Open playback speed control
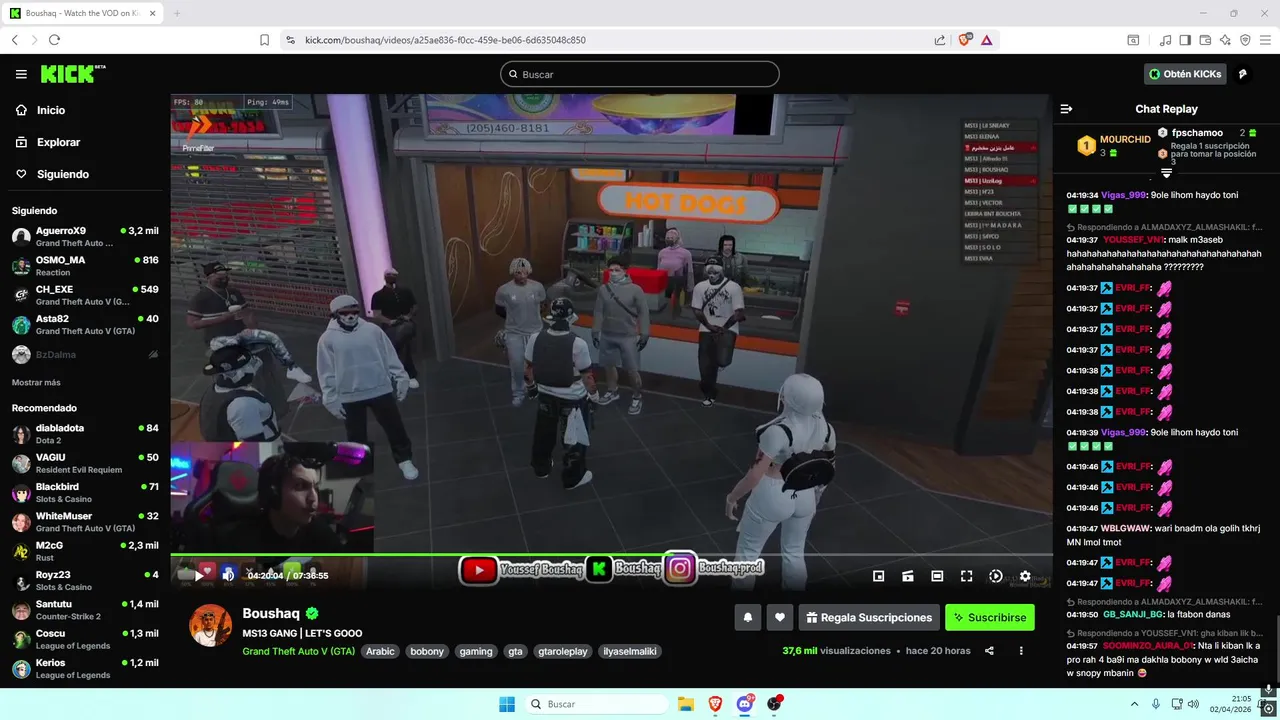Image resolution: width=1280 pixels, height=720 pixels. point(995,576)
